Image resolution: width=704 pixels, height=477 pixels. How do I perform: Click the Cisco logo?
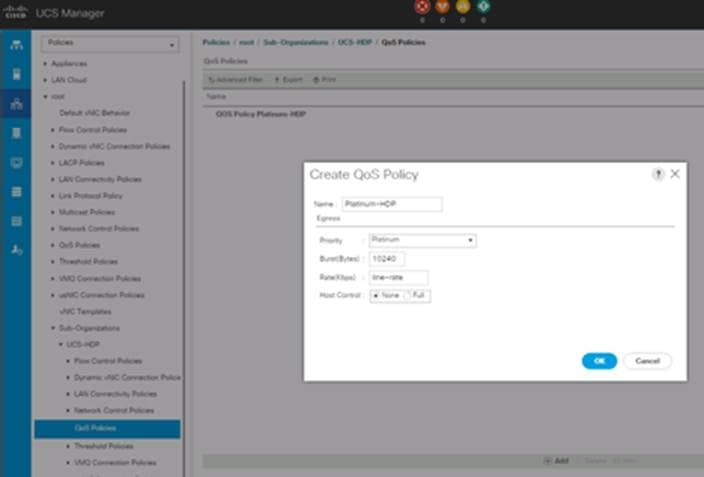(x=15, y=12)
